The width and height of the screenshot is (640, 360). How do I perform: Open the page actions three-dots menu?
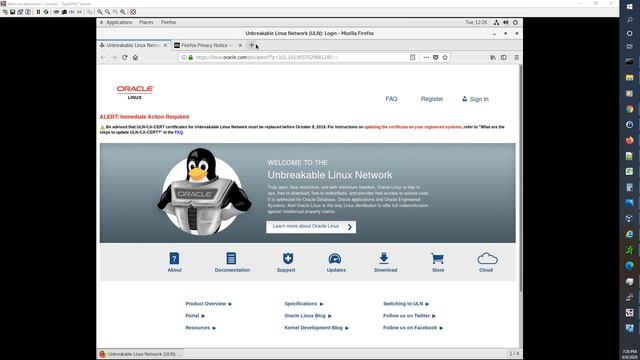coord(426,58)
